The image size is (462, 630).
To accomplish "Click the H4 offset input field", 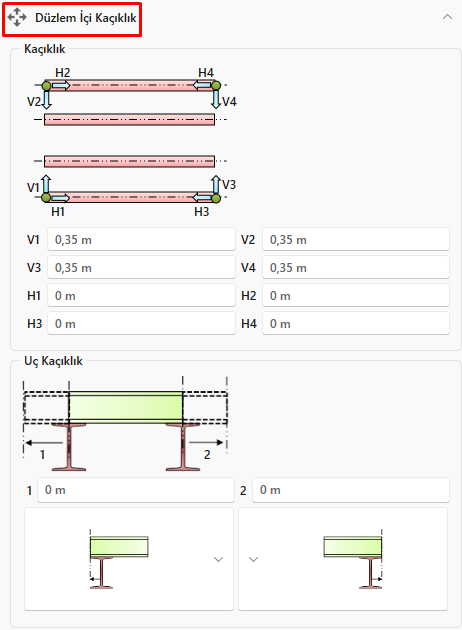I will tap(356, 323).
